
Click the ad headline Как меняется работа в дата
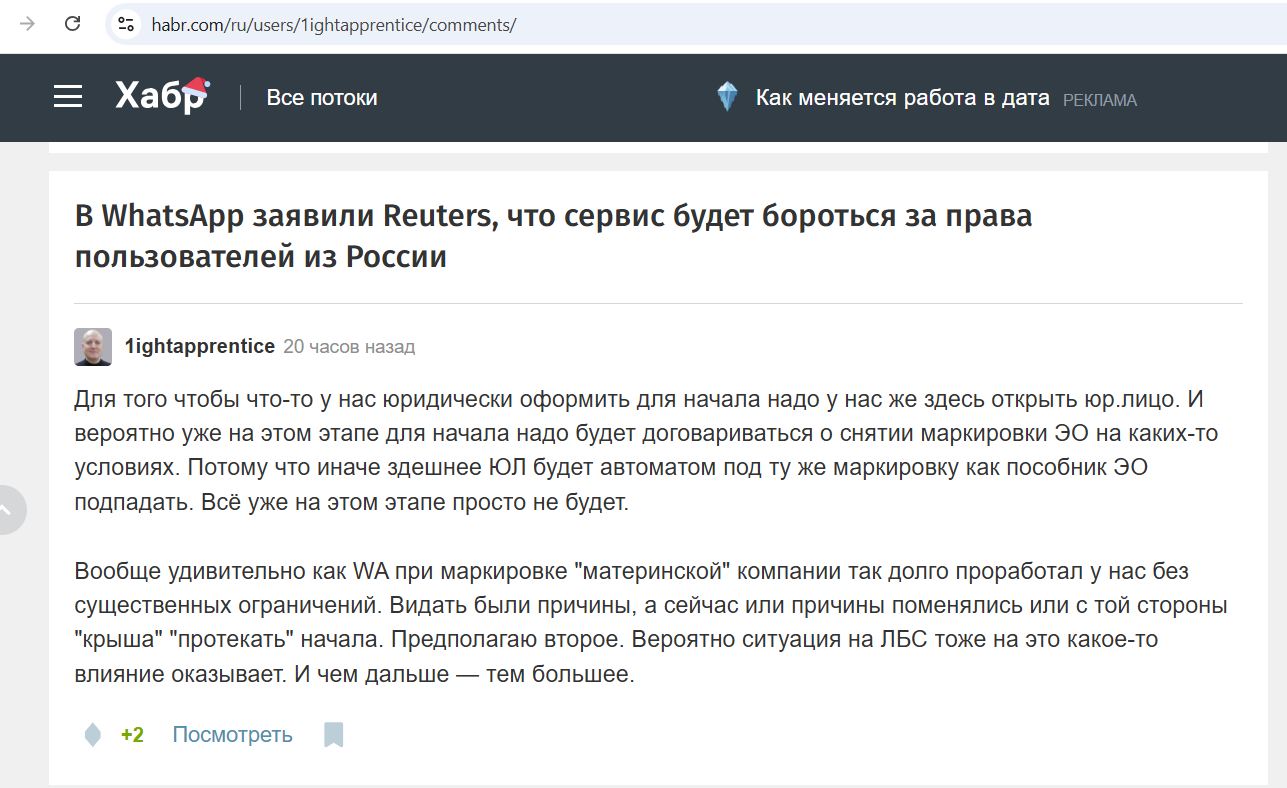pyautogui.click(x=903, y=97)
